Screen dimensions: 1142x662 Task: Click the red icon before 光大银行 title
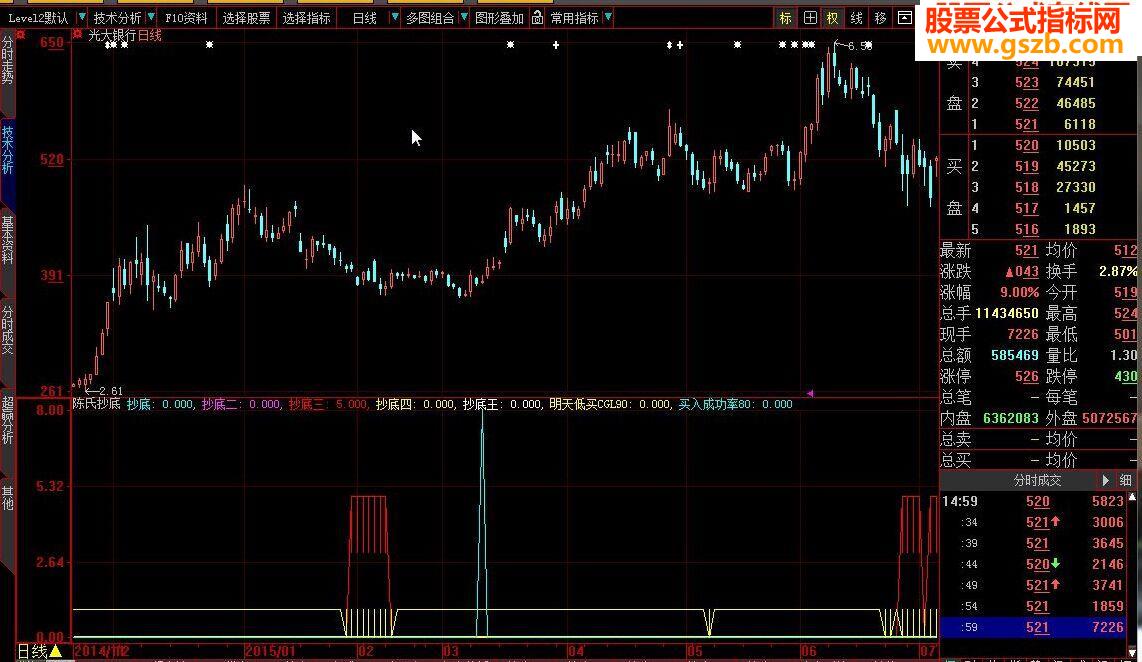(78, 34)
